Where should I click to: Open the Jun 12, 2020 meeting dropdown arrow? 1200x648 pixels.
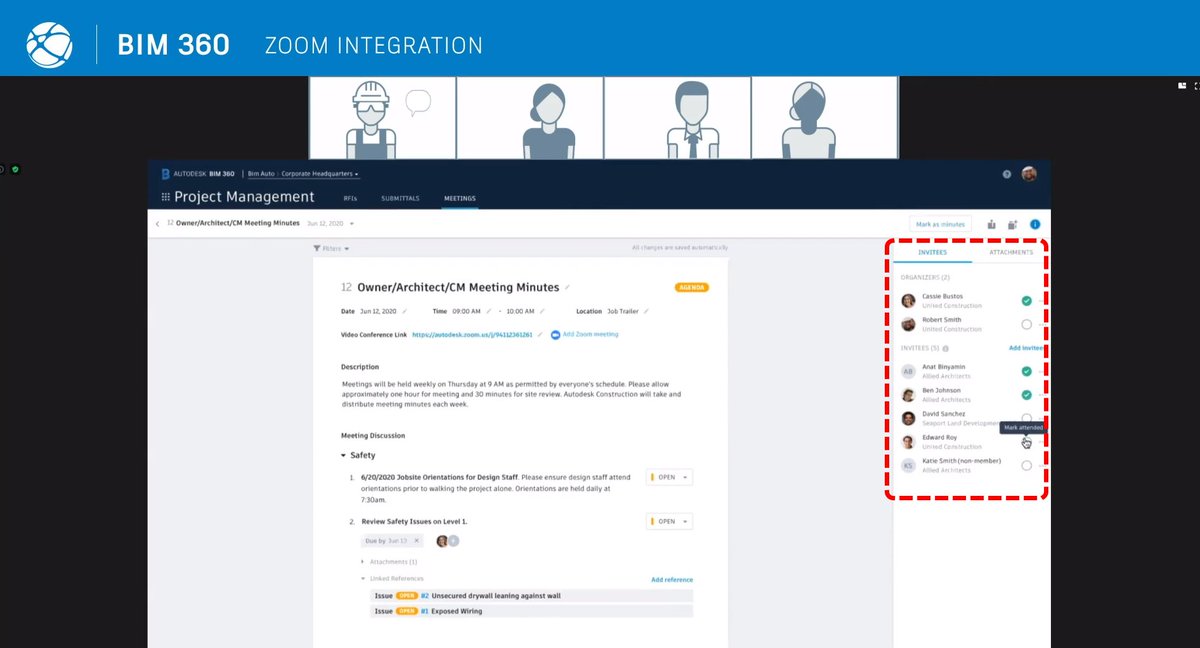[352, 224]
